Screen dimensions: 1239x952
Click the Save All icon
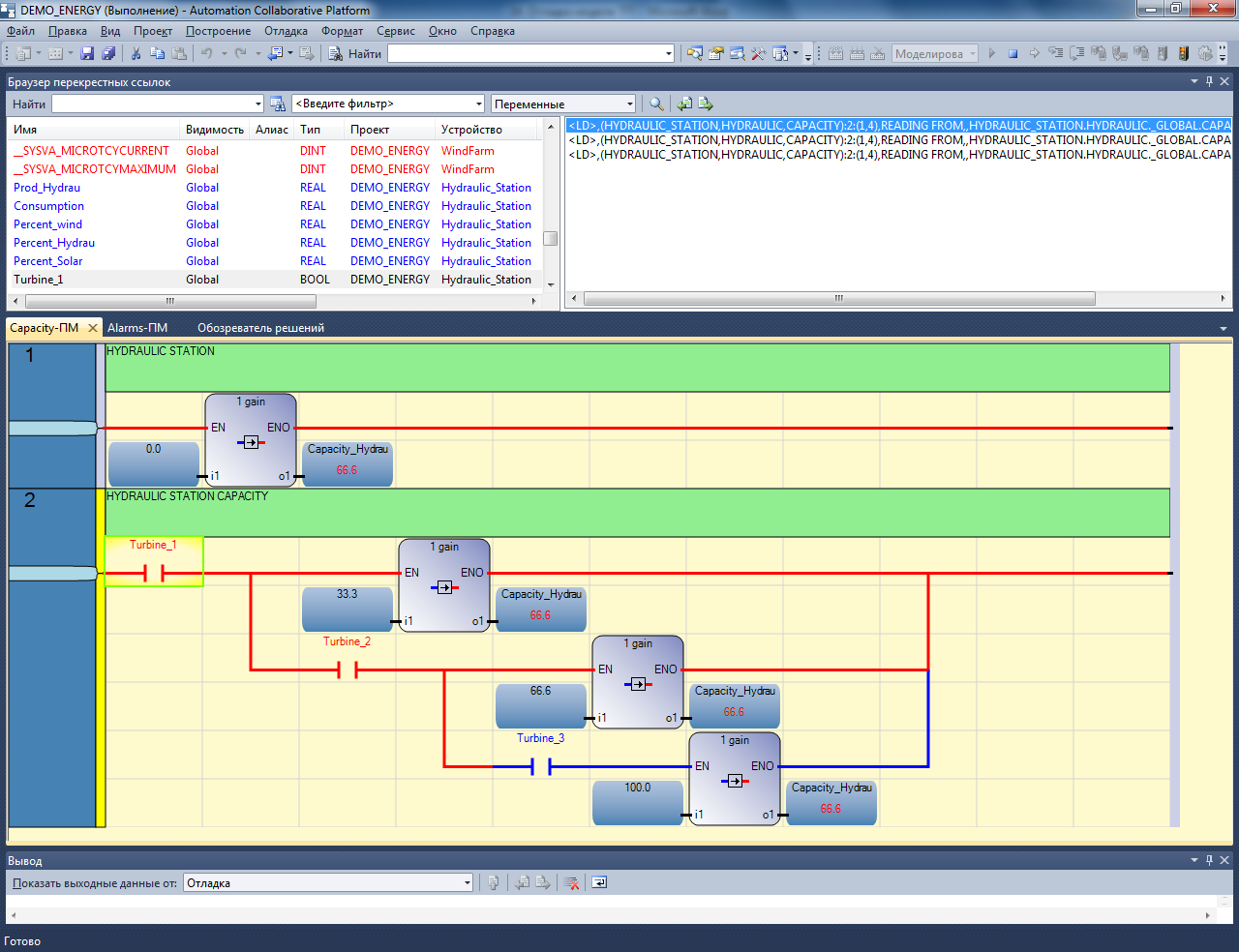pyautogui.click(x=108, y=53)
